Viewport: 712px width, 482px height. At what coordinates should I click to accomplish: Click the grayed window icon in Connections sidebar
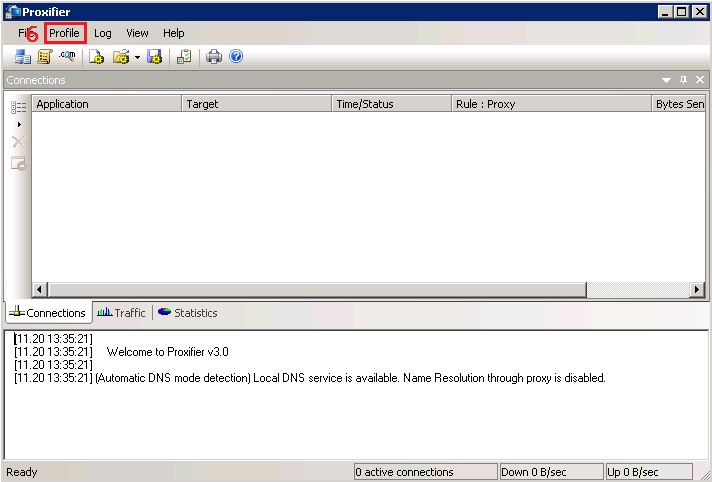tap(19, 163)
